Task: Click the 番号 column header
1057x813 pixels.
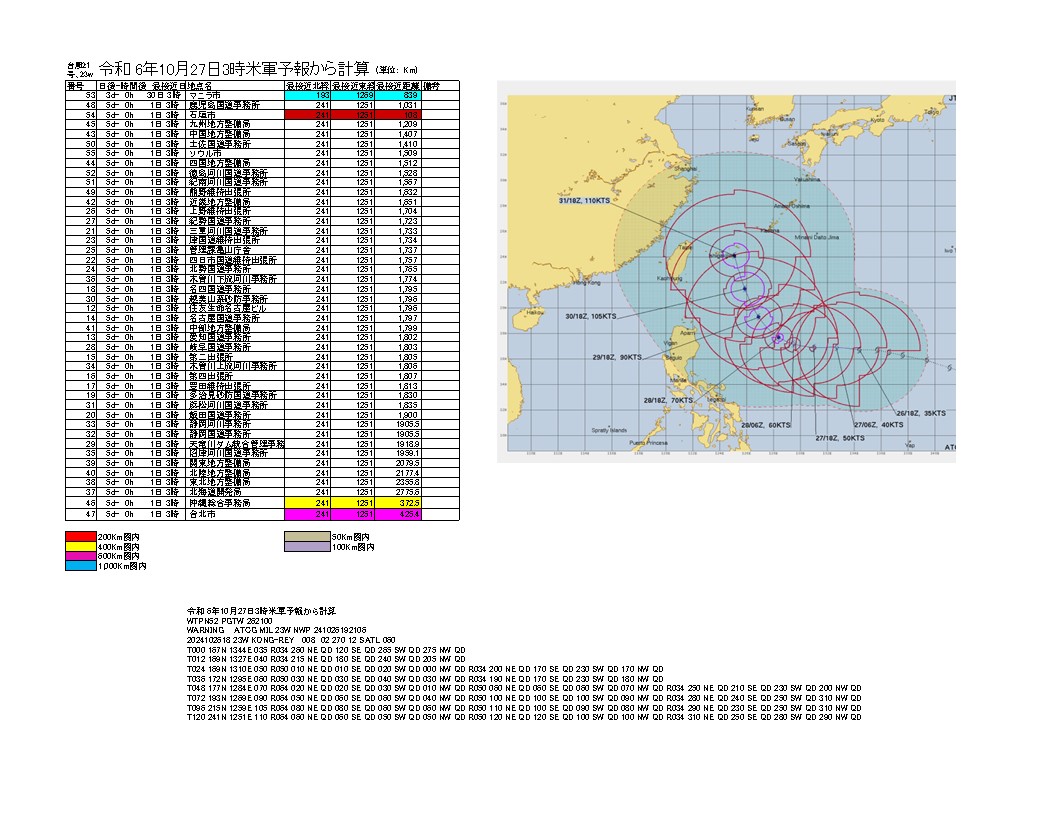Action: (x=76, y=86)
